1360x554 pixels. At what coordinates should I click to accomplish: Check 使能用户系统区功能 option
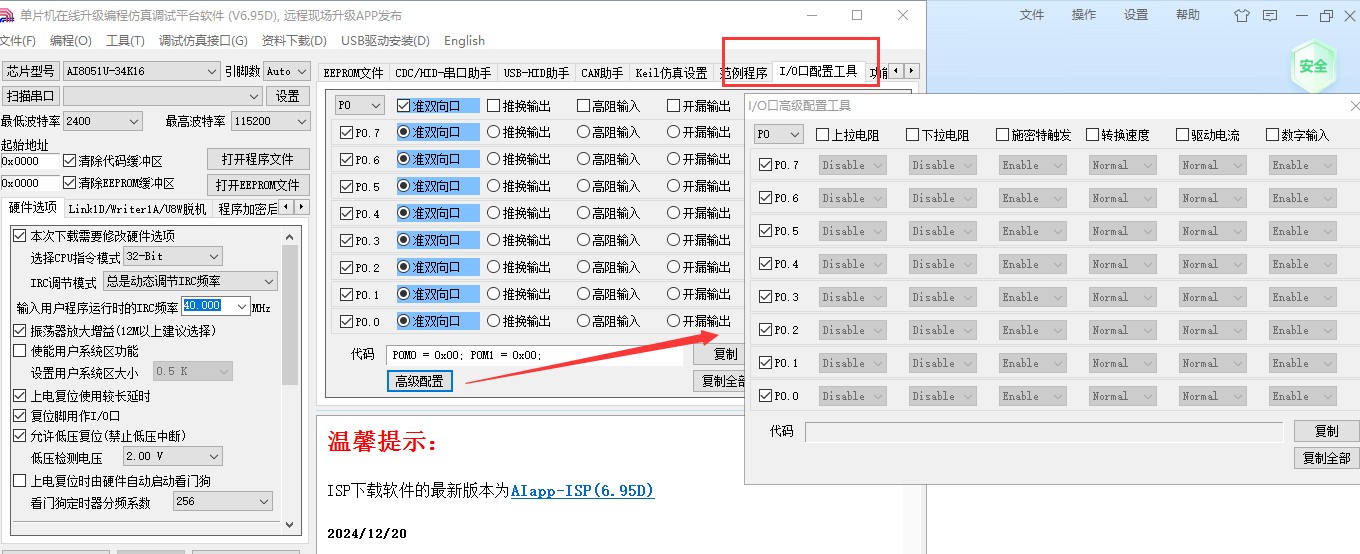click(20, 351)
